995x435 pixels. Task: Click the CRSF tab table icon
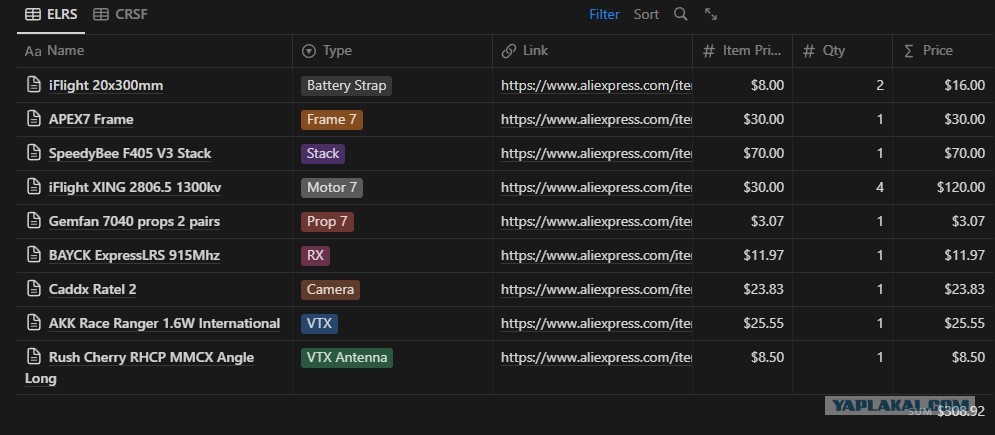pyautogui.click(x=101, y=15)
